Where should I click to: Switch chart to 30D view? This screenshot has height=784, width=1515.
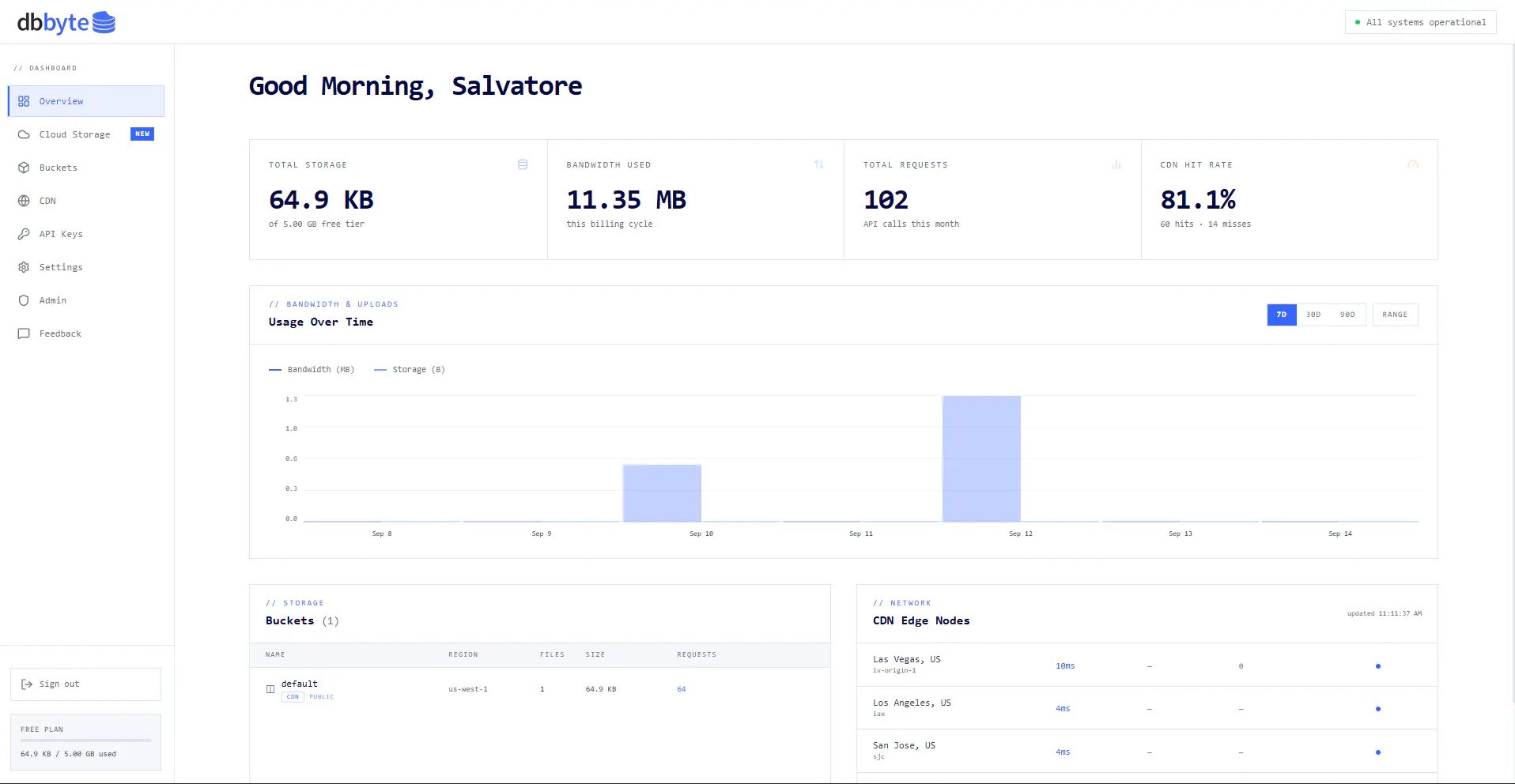click(1313, 315)
